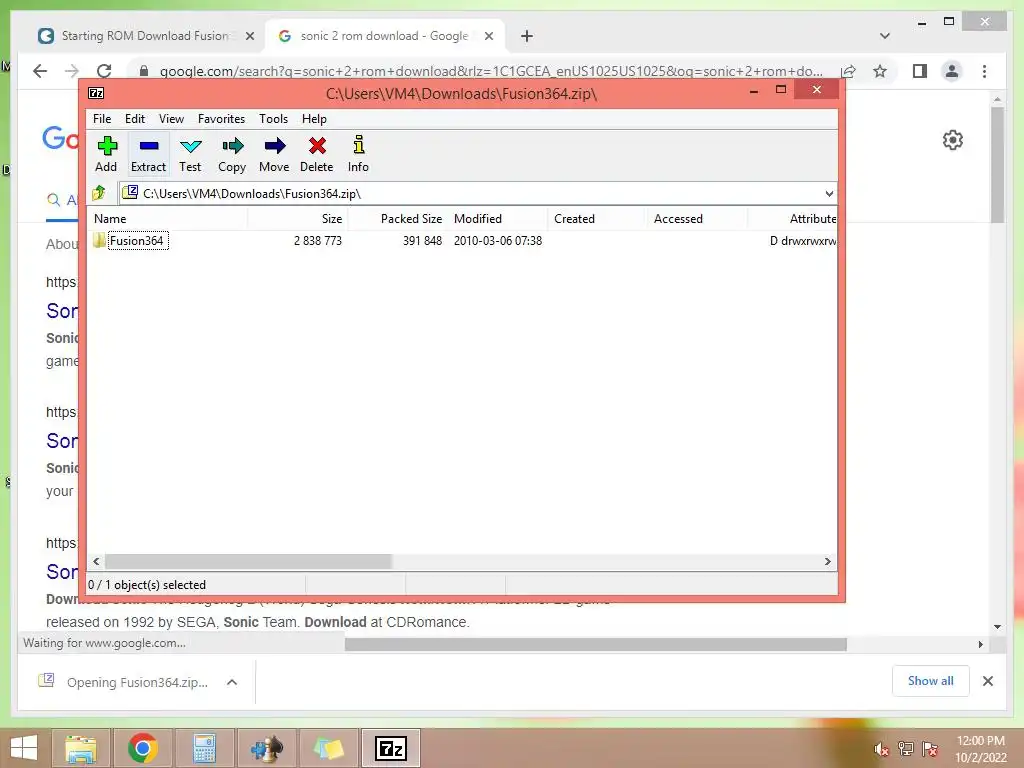Select the Fusion364 folder row

click(462, 241)
